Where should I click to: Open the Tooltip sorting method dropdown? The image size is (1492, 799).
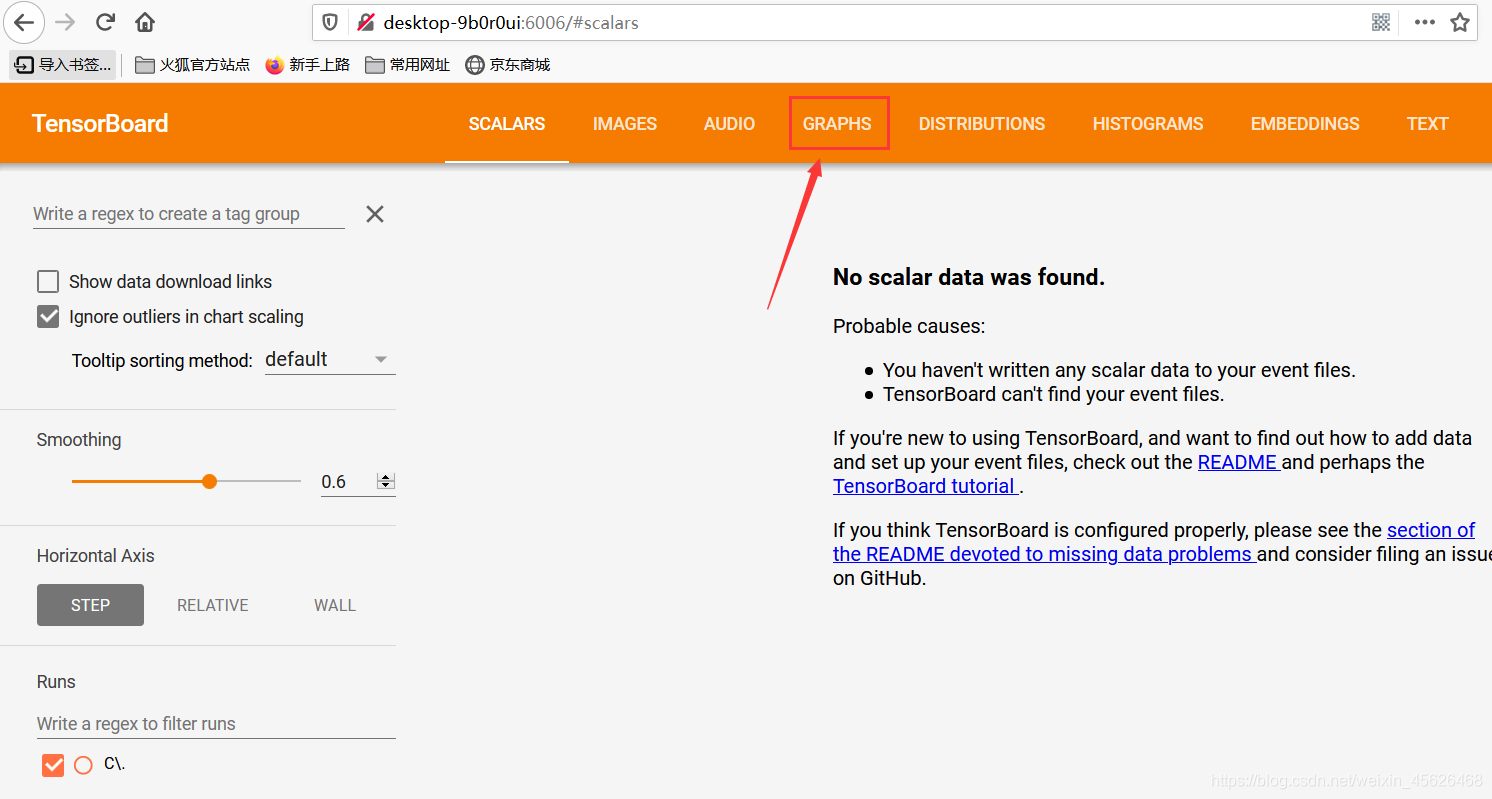[330, 360]
